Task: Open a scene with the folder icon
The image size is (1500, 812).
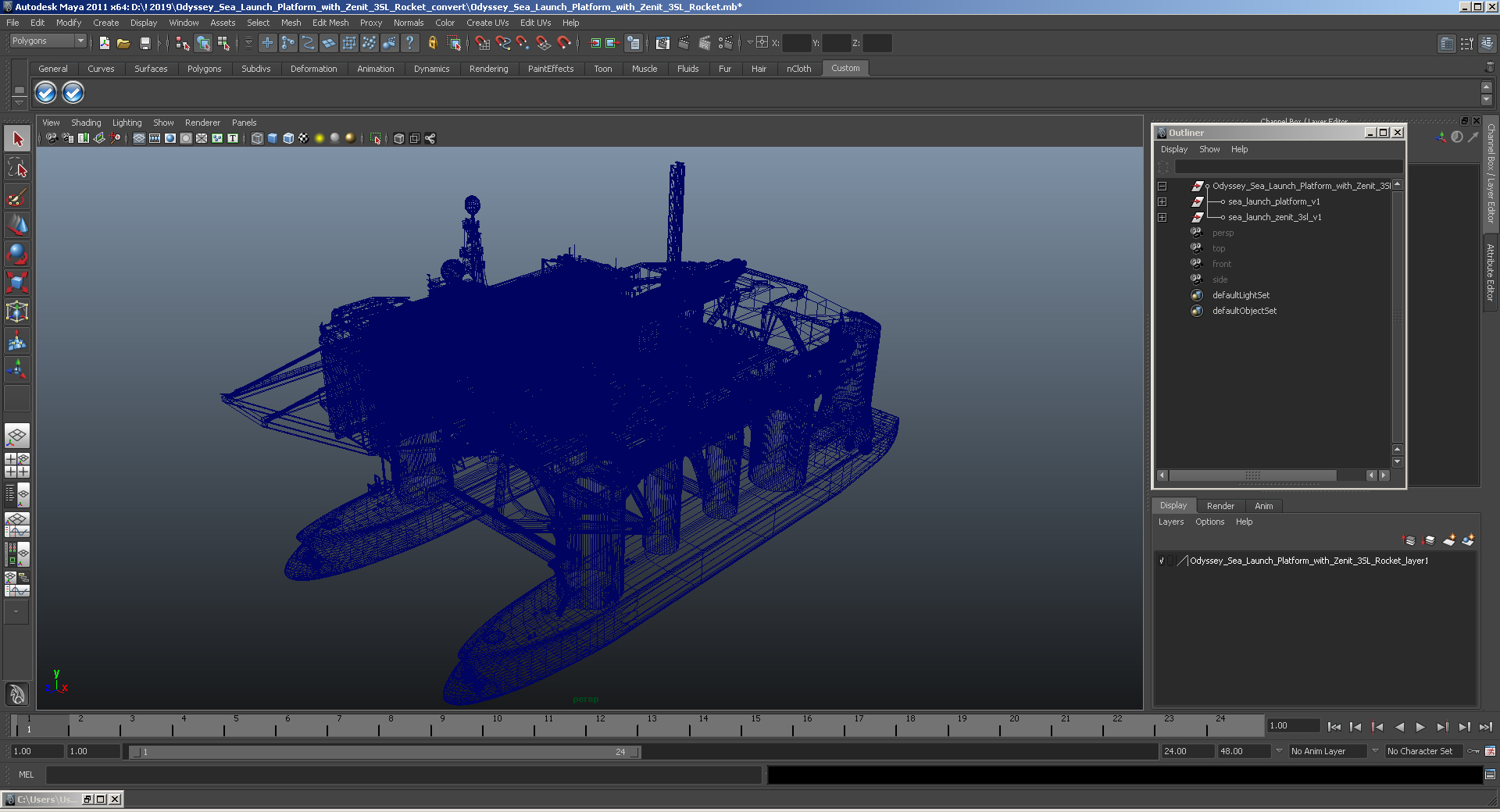Action: coord(123,43)
